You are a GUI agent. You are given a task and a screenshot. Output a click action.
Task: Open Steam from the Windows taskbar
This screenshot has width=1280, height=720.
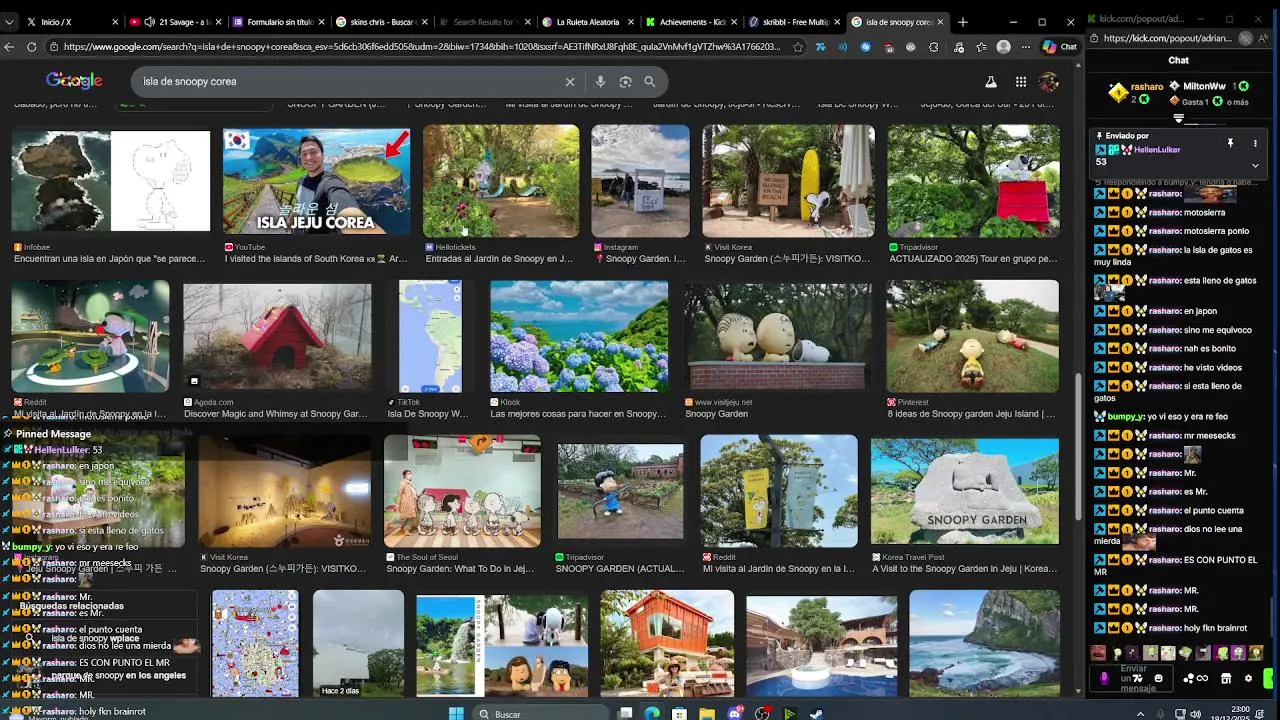click(817, 714)
